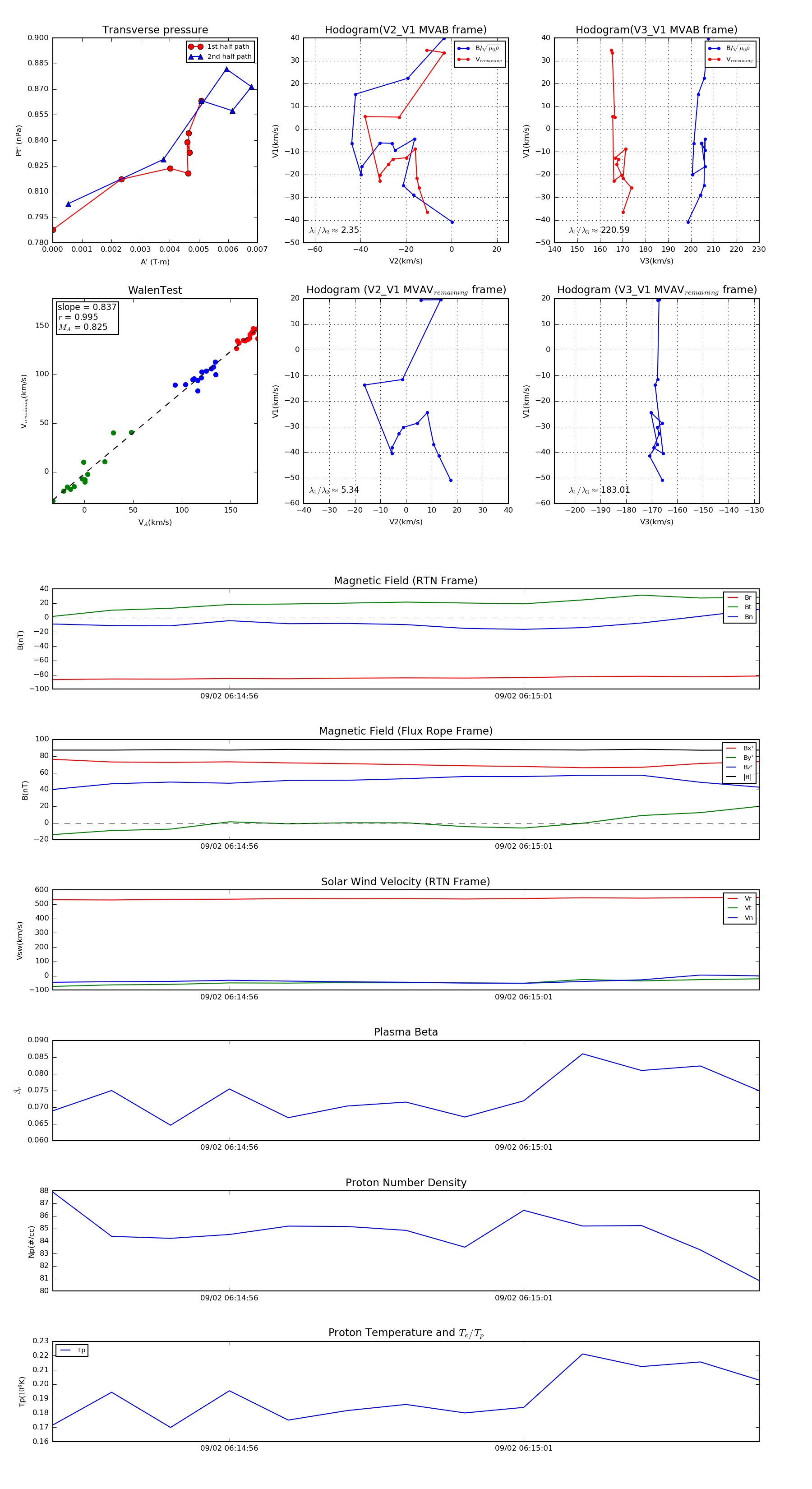Click 'Bt' legend entry in RTN magnetic plot
This screenshot has height=1489, width=812.
[x=740, y=607]
